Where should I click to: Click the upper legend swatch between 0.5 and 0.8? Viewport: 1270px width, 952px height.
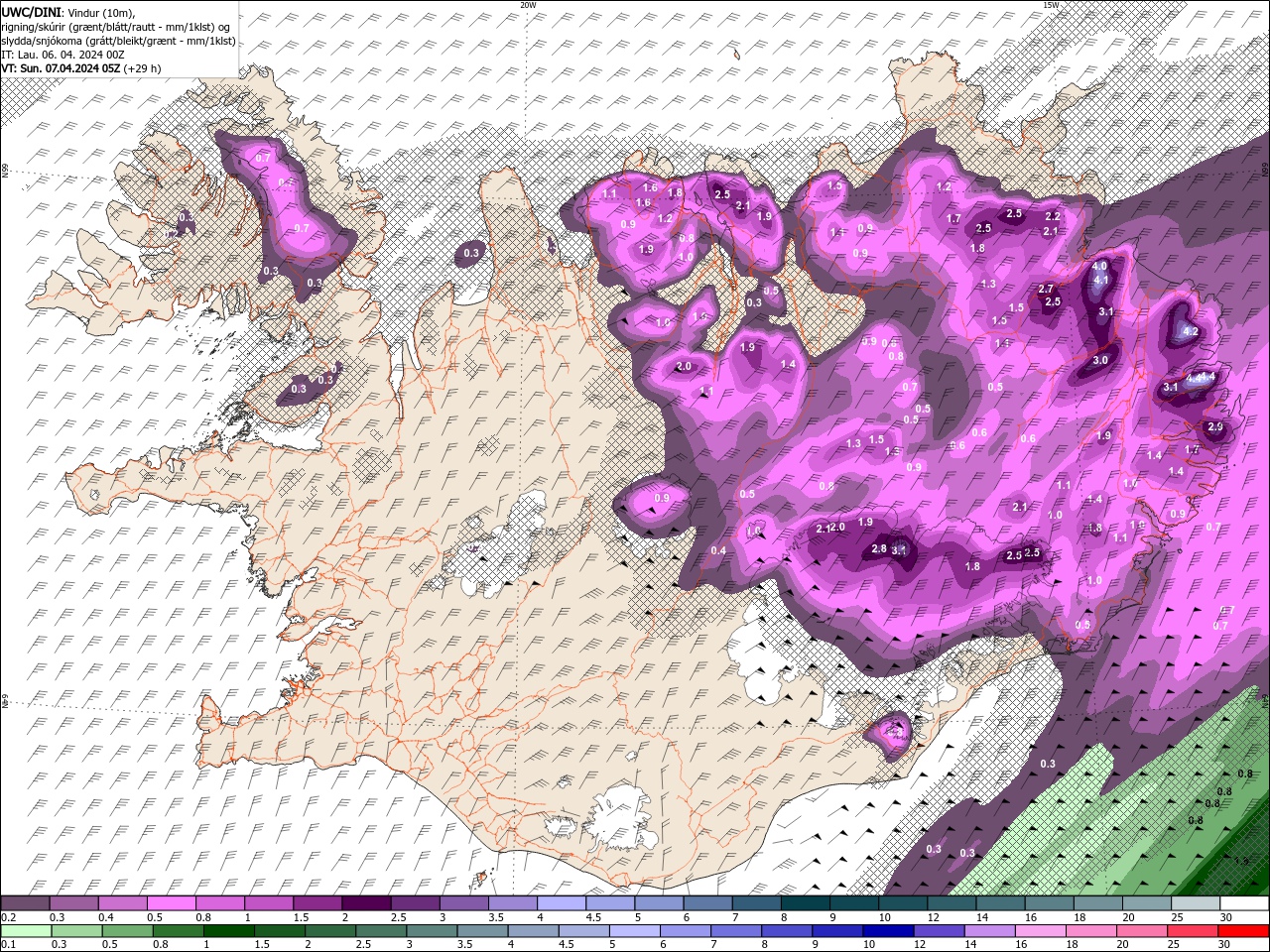pos(171,903)
